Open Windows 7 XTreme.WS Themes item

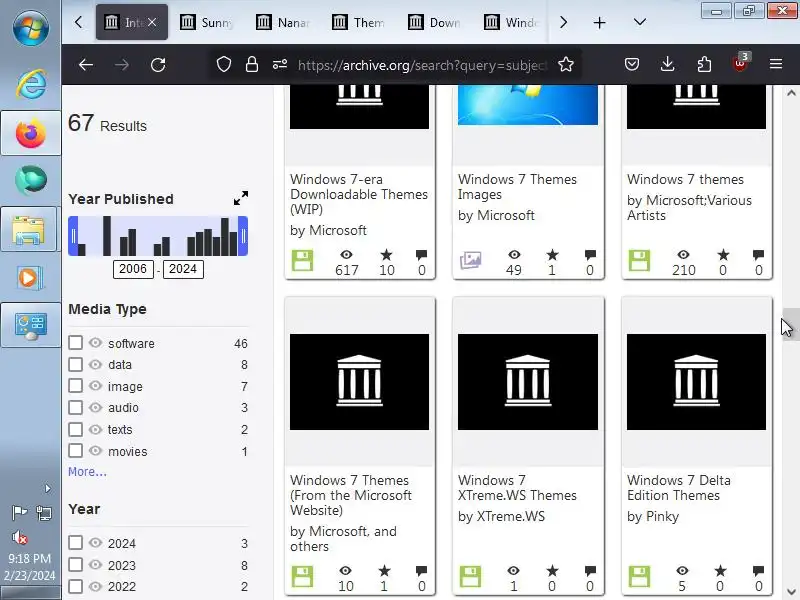(x=517, y=487)
